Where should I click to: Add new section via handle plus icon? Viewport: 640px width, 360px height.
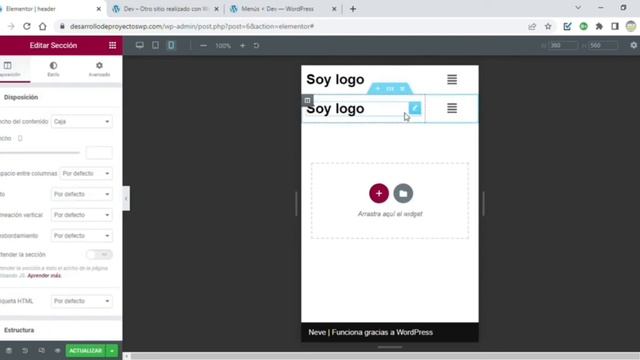tap(378, 89)
